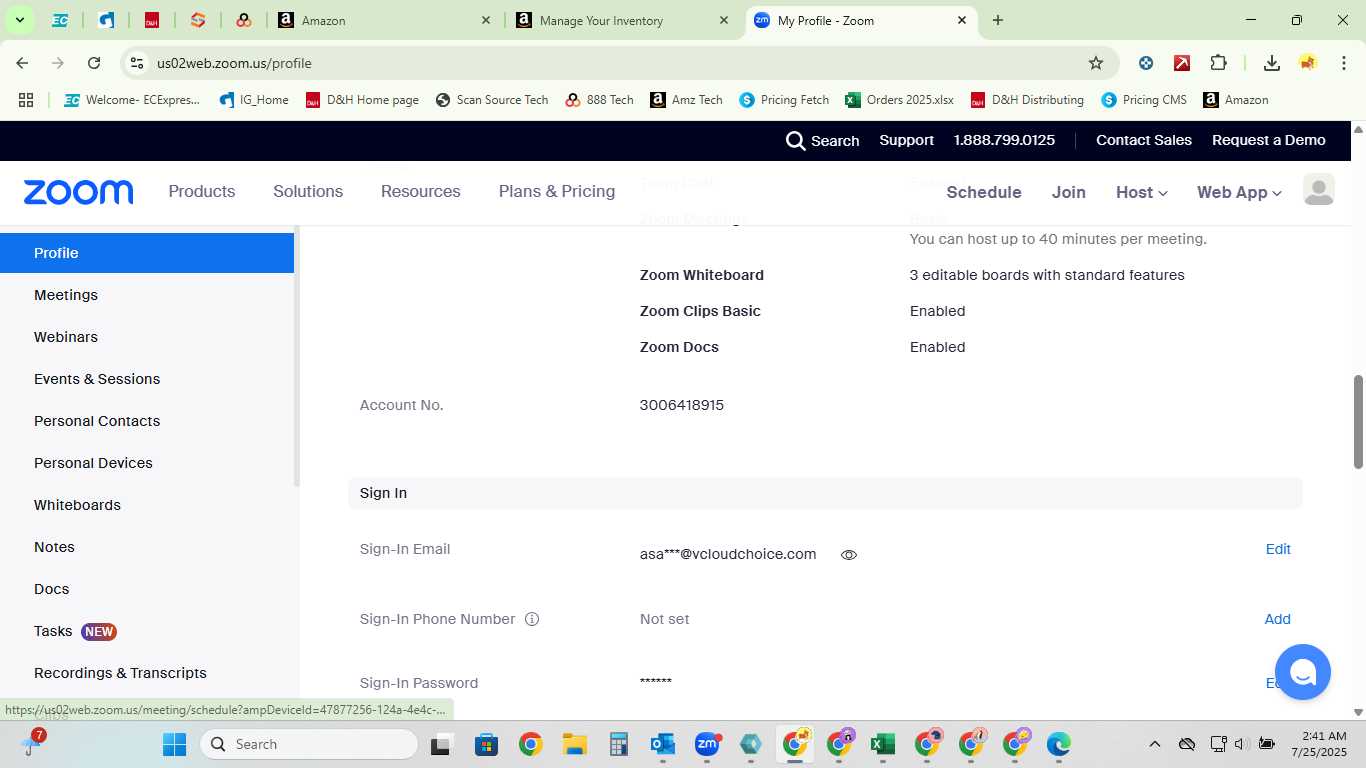Select Profile in sidebar
The image size is (1366, 768).
147,253
